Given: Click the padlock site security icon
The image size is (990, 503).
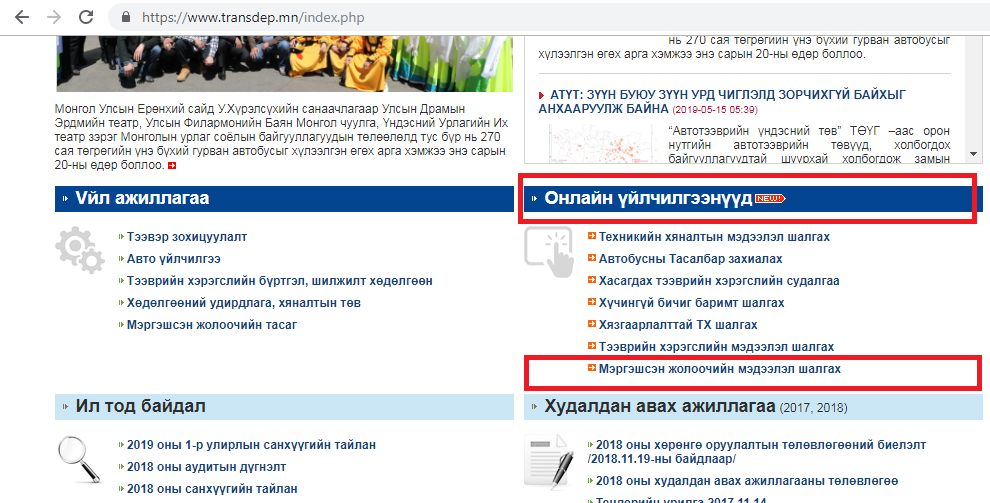Looking at the screenshot, I should 126,17.
